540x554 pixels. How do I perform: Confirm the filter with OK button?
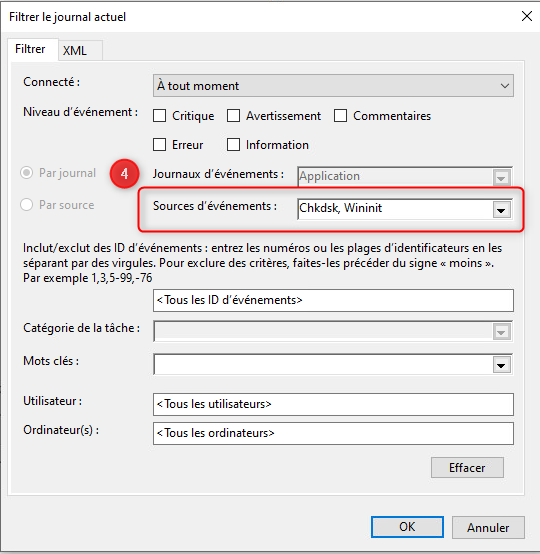[x=407, y=527]
